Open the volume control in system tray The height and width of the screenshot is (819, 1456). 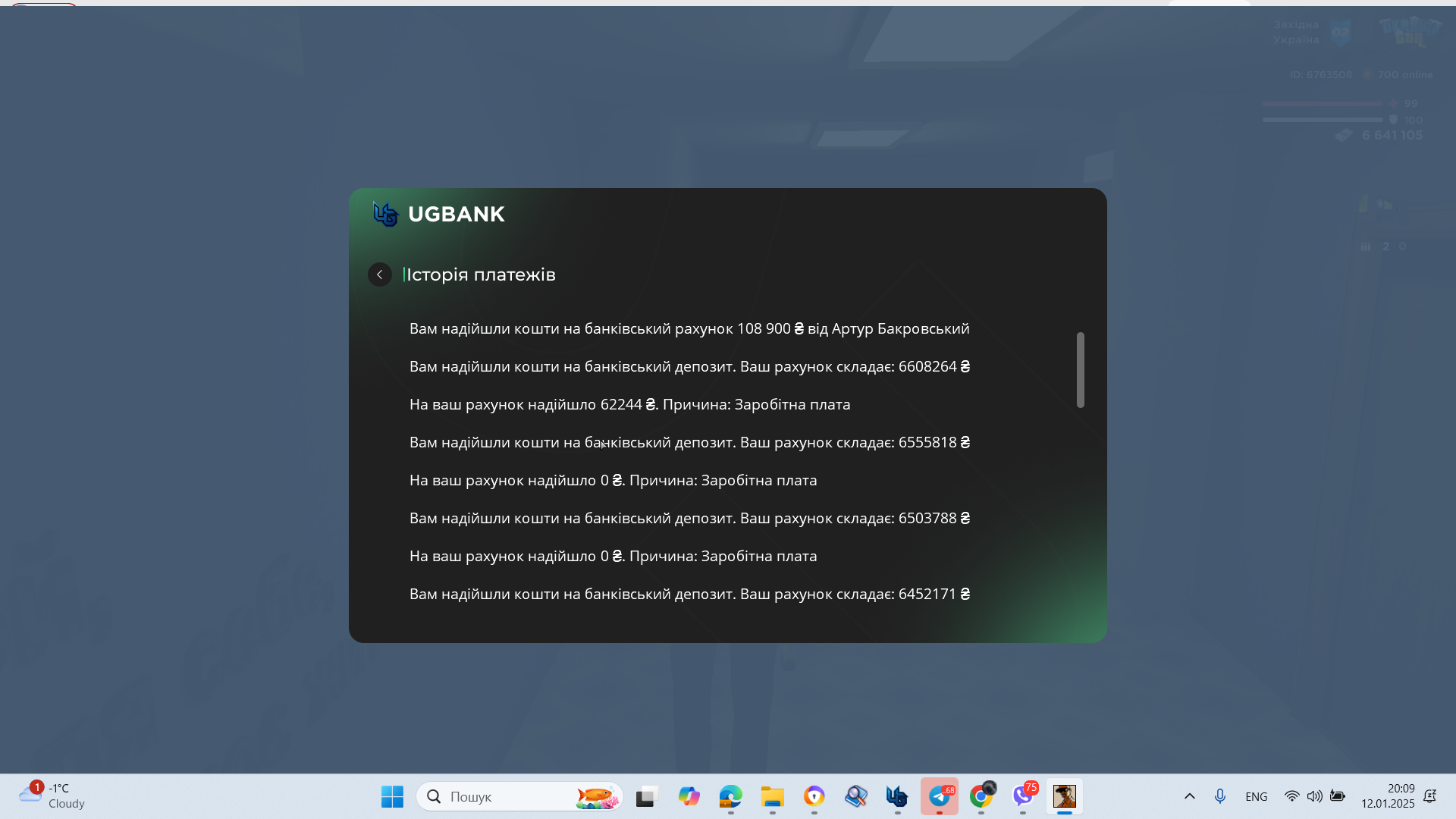1314,796
